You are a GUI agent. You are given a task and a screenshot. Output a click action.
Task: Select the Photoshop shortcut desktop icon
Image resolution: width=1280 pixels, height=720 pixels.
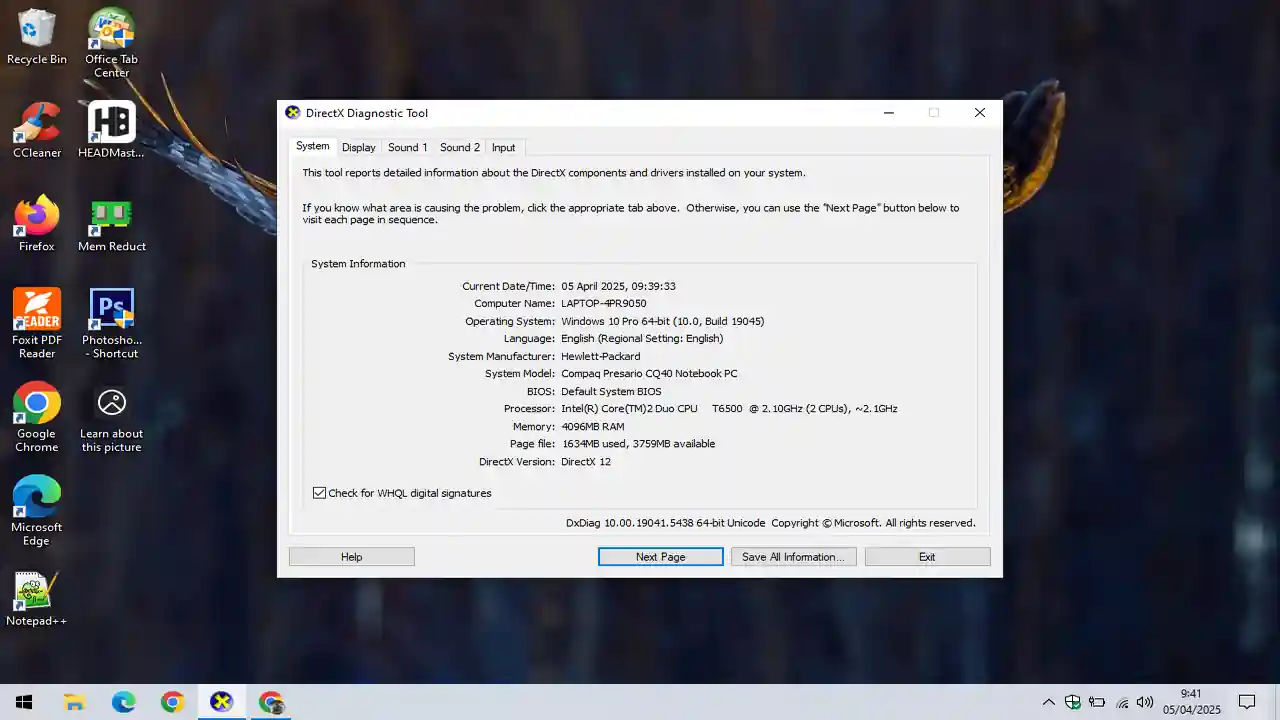(x=112, y=323)
